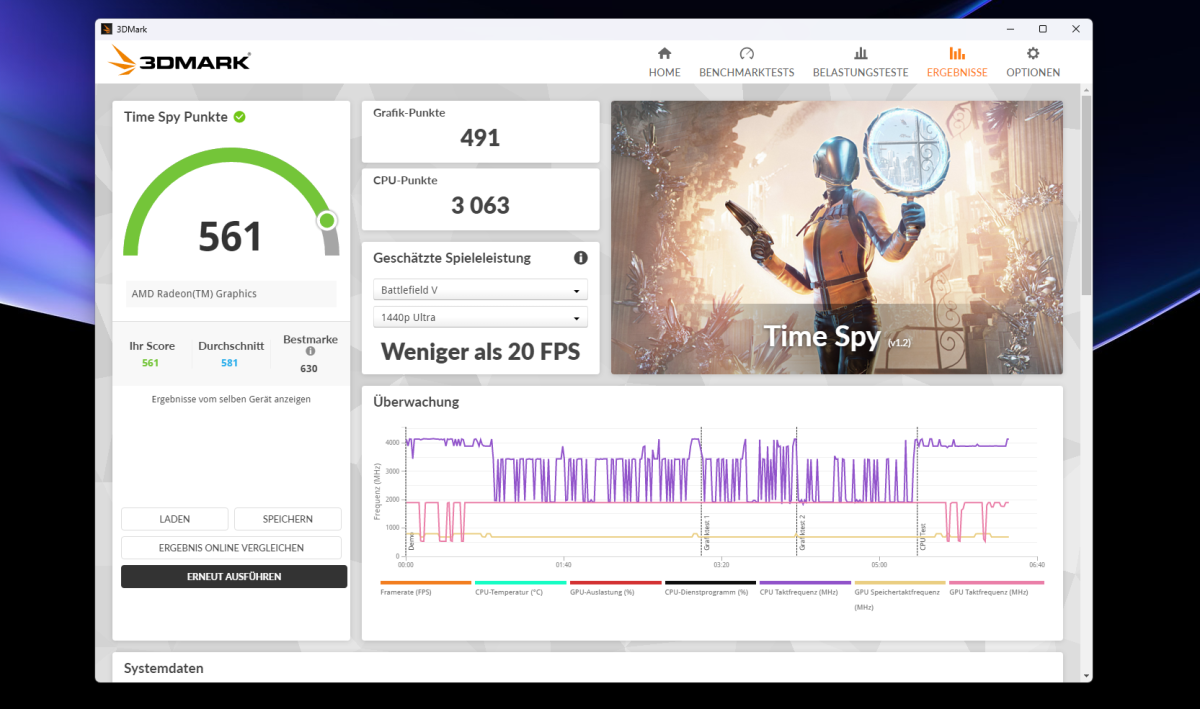Screen dimensions: 1200x709
Task: Click the Home house icon
Action: coord(664,54)
